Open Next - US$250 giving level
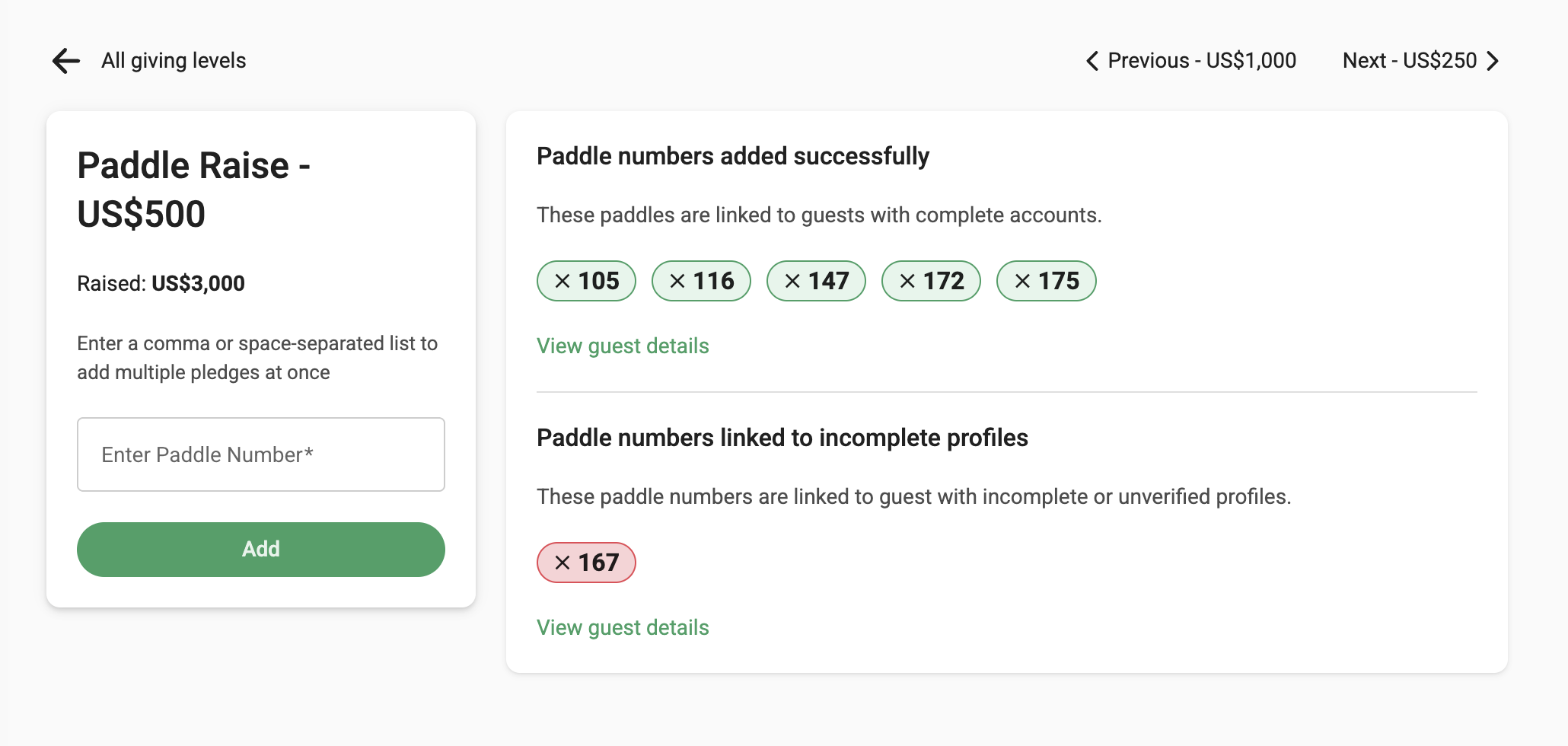 click(1409, 61)
